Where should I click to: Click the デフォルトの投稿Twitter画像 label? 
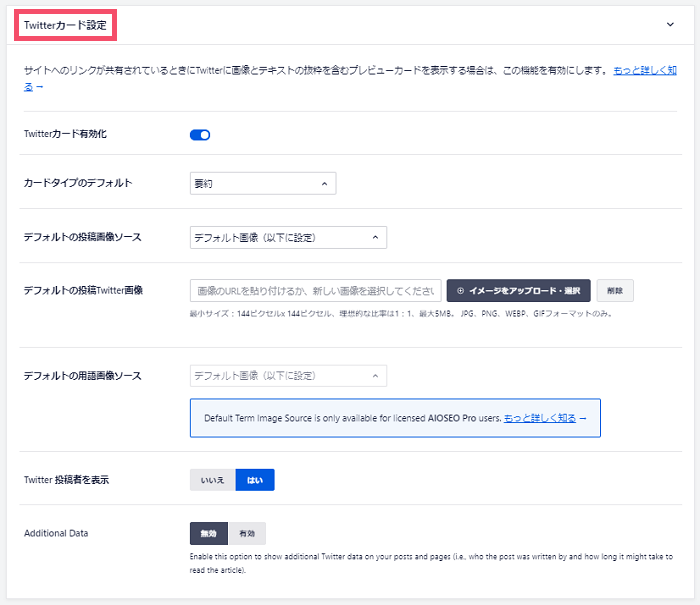(83, 290)
